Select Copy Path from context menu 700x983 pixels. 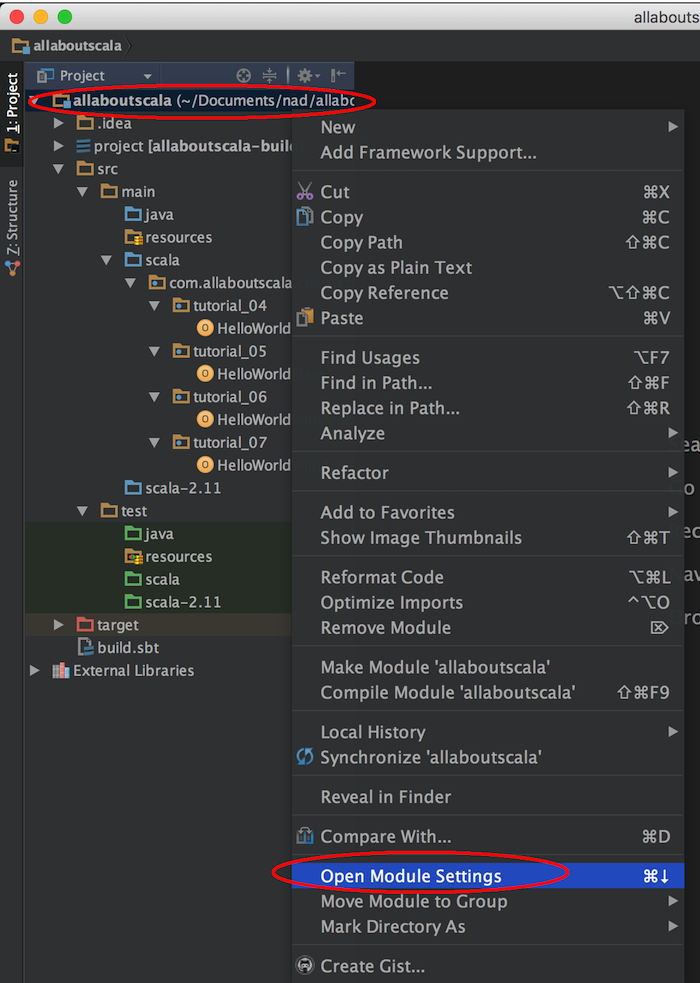tap(488, 242)
